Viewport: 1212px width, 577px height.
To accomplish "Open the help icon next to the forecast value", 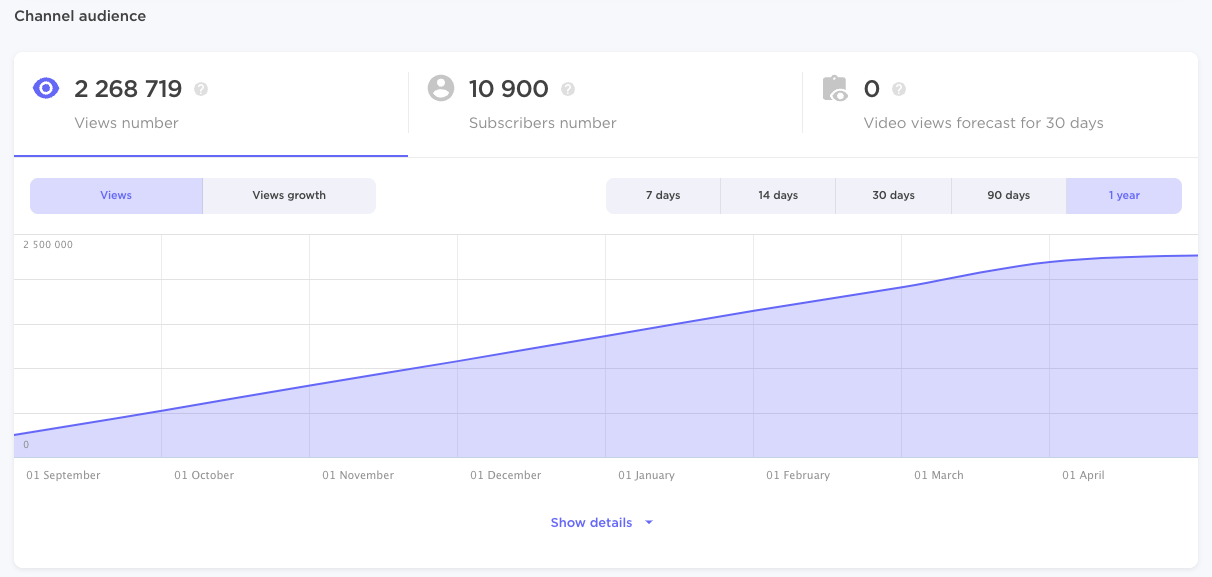I will click(897, 89).
